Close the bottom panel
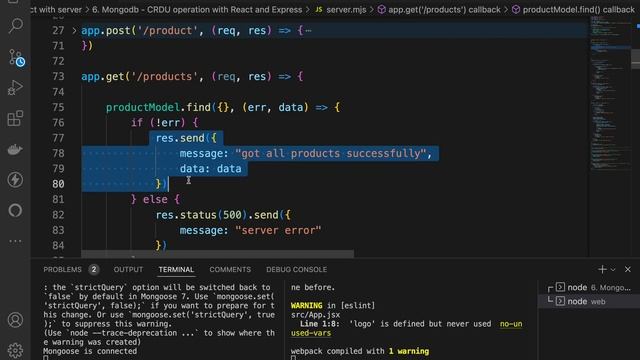This screenshot has height=360, width=640. pyautogui.click(x=628, y=269)
